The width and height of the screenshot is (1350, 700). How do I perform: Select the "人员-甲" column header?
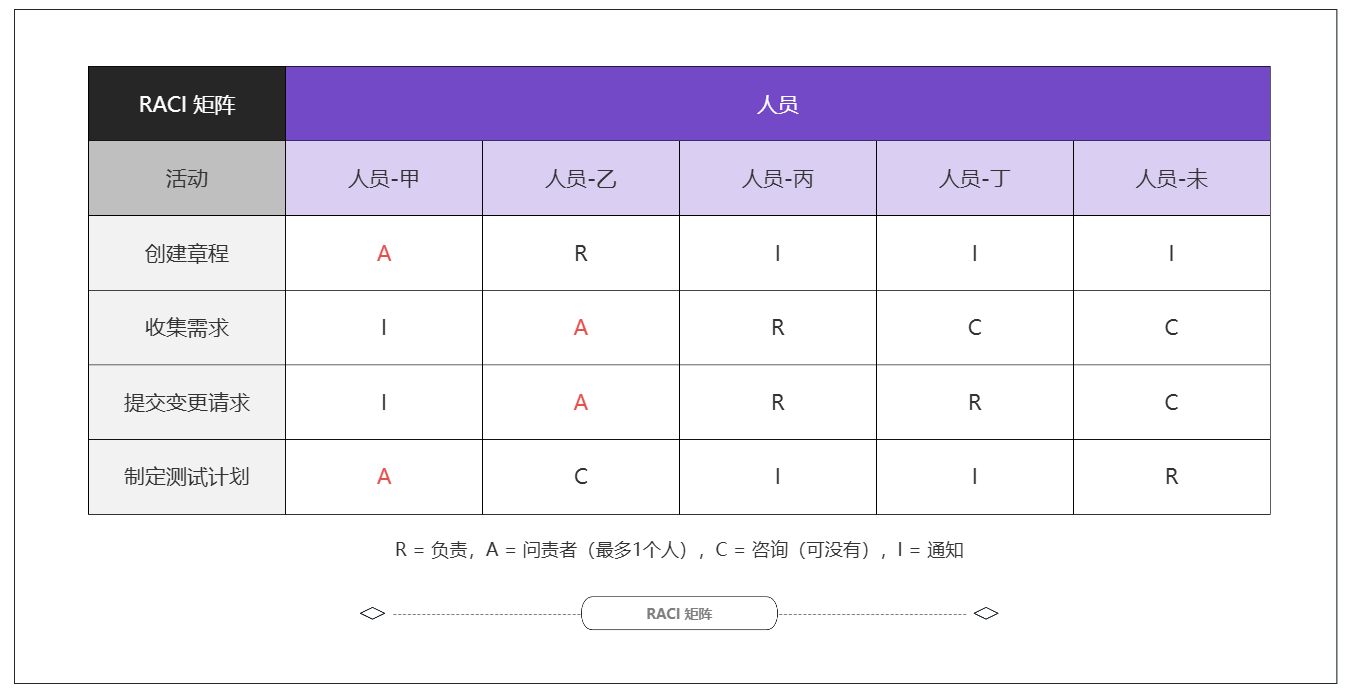click(x=384, y=179)
